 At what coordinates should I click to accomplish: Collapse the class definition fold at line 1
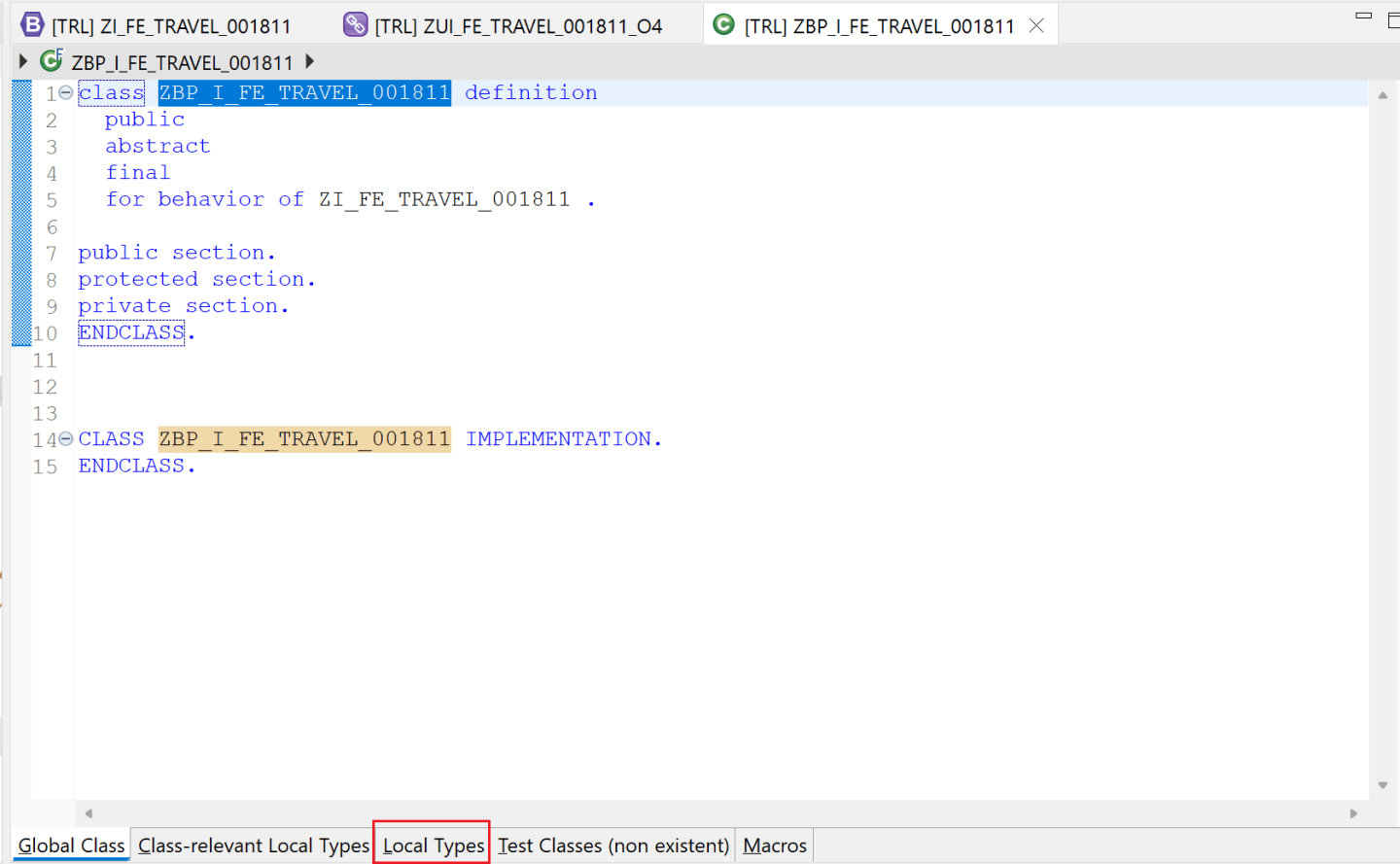[x=65, y=92]
